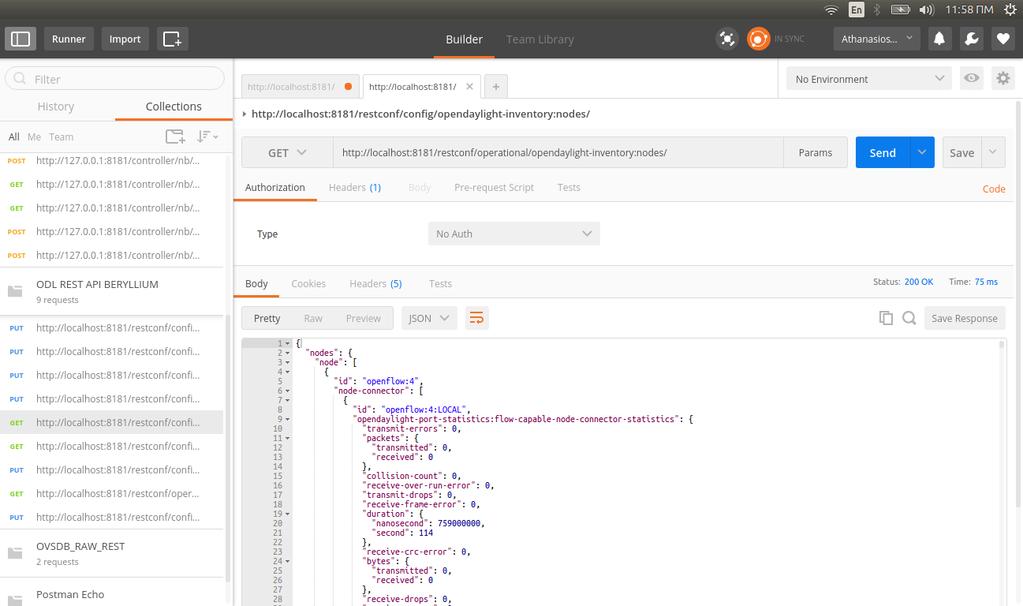
Task: Search the response with magnifier icon
Action: (909, 318)
